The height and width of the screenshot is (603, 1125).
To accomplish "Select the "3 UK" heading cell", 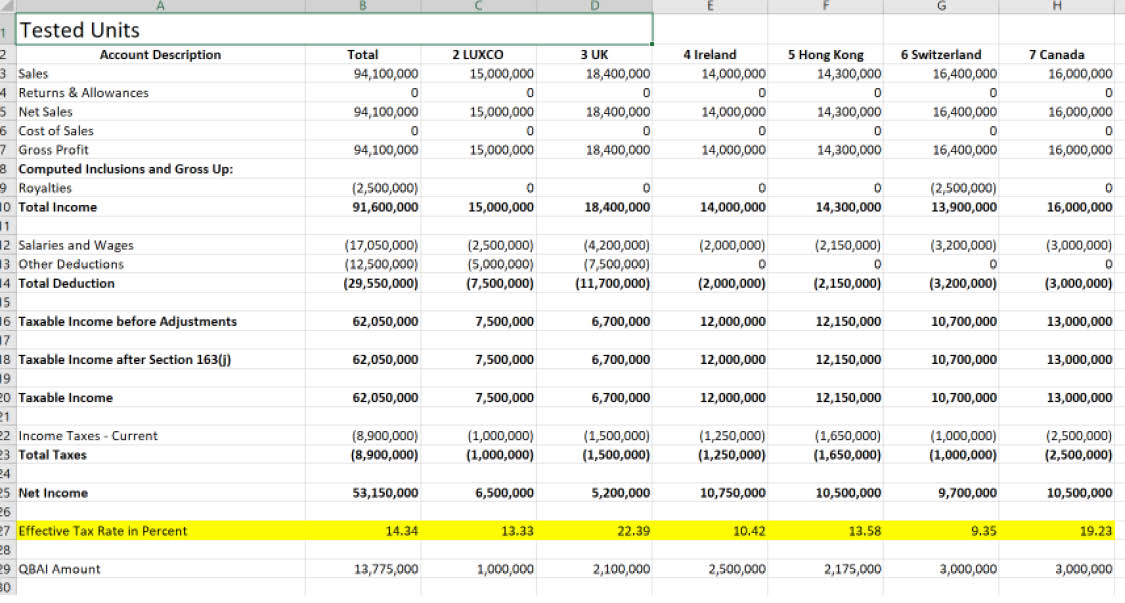I will pos(595,55).
